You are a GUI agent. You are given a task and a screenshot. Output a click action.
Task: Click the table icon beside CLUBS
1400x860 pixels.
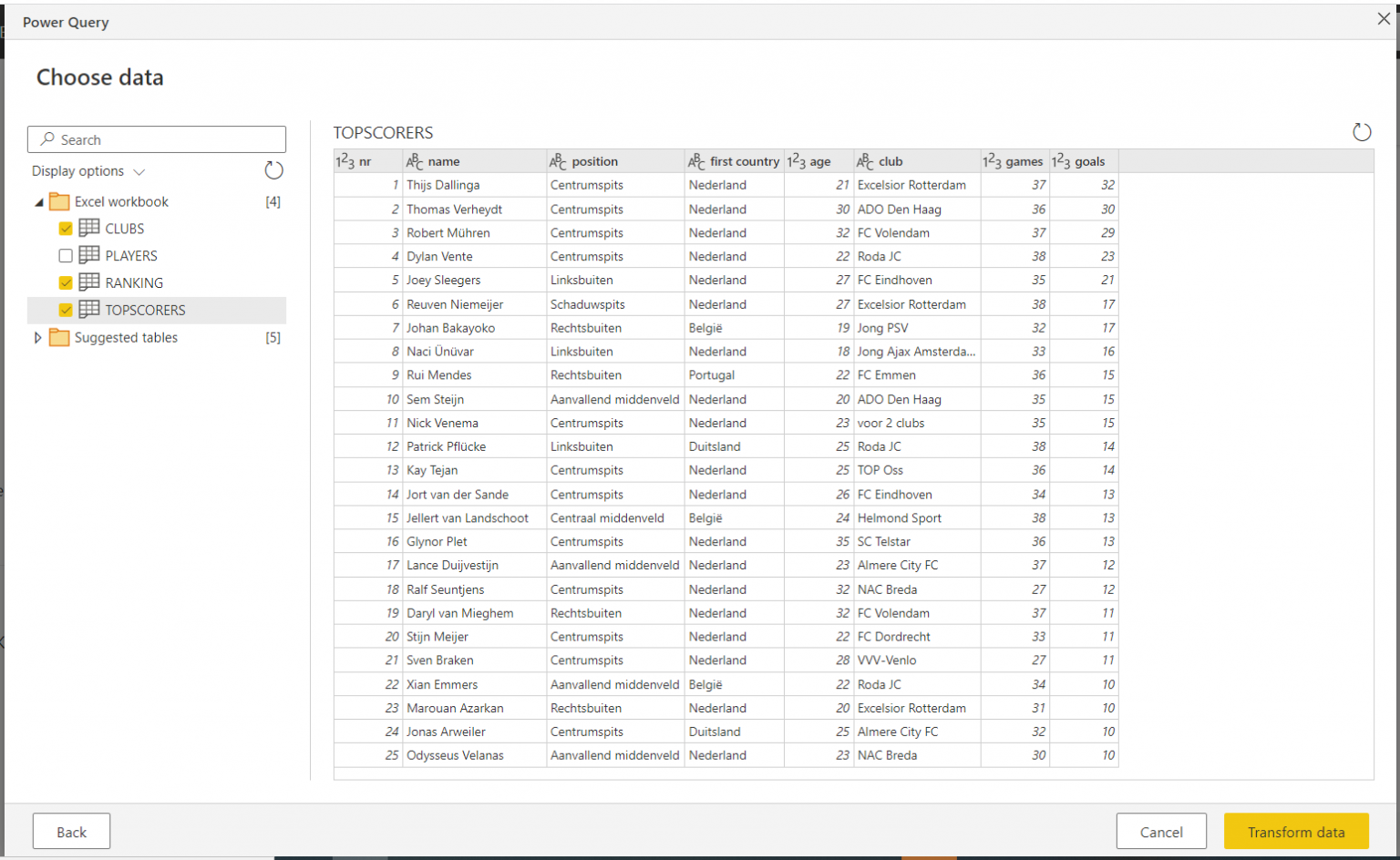87,229
